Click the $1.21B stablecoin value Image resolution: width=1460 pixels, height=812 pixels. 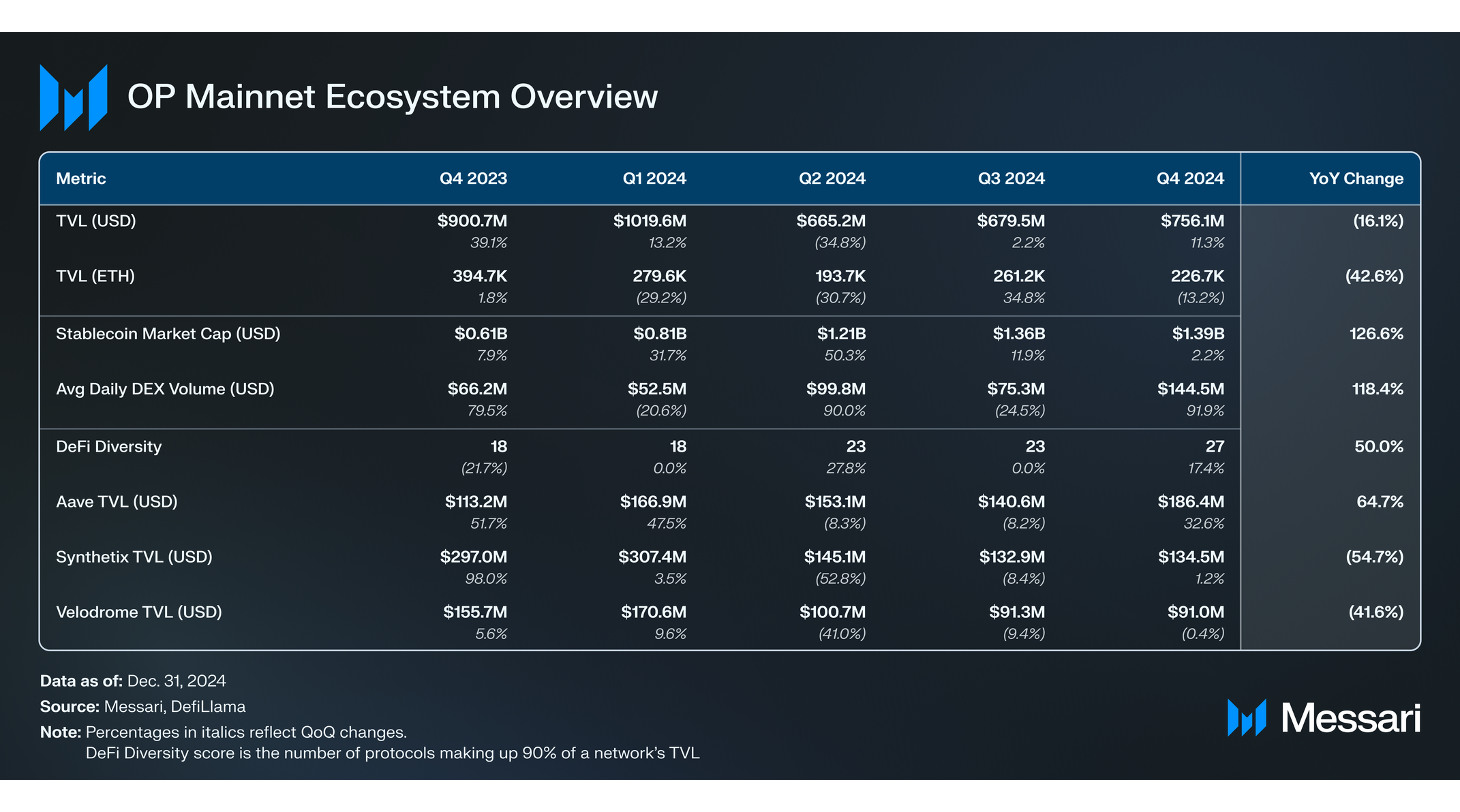pos(841,334)
